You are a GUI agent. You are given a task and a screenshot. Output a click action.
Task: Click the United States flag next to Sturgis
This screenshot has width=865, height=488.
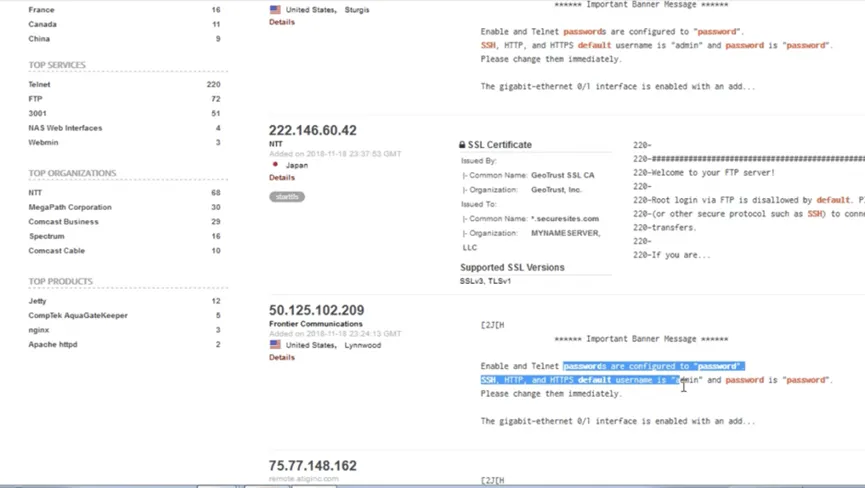tap(275, 9)
